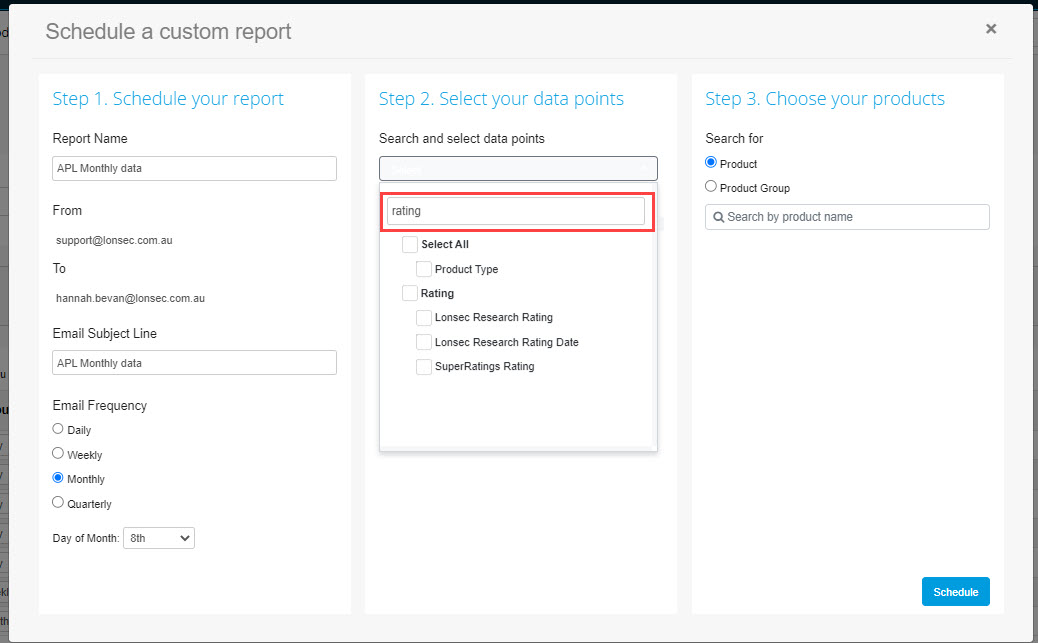Open the data points select dropdown
This screenshot has height=643, width=1038.
[518, 168]
